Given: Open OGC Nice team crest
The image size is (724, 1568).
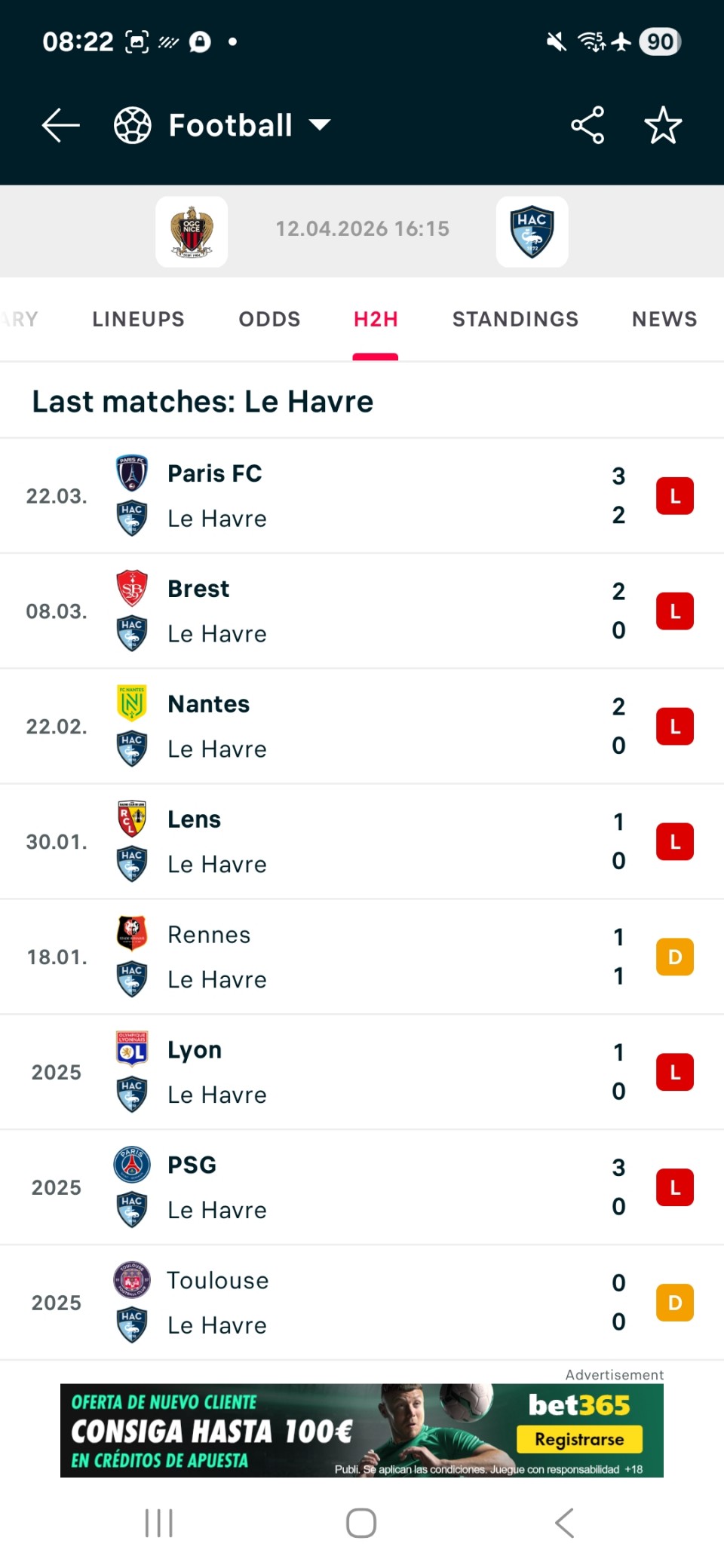Looking at the screenshot, I should [x=192, y=231].
